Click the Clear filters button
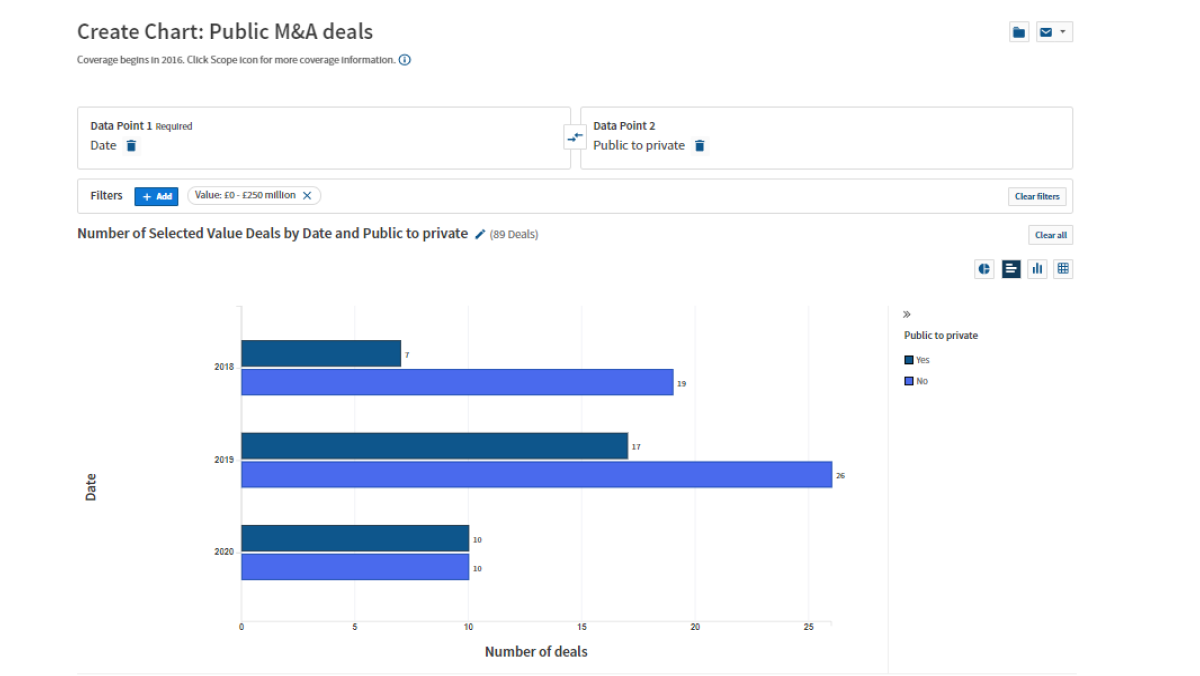1200x676 pixels. coord(1037,197)
